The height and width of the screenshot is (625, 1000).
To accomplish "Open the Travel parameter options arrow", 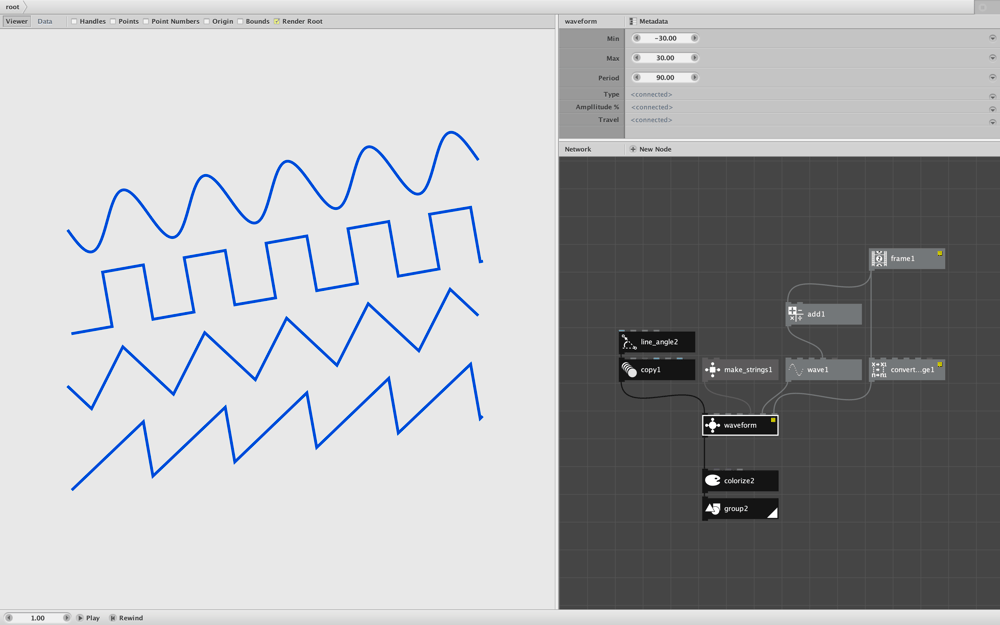I will point(992,121).
